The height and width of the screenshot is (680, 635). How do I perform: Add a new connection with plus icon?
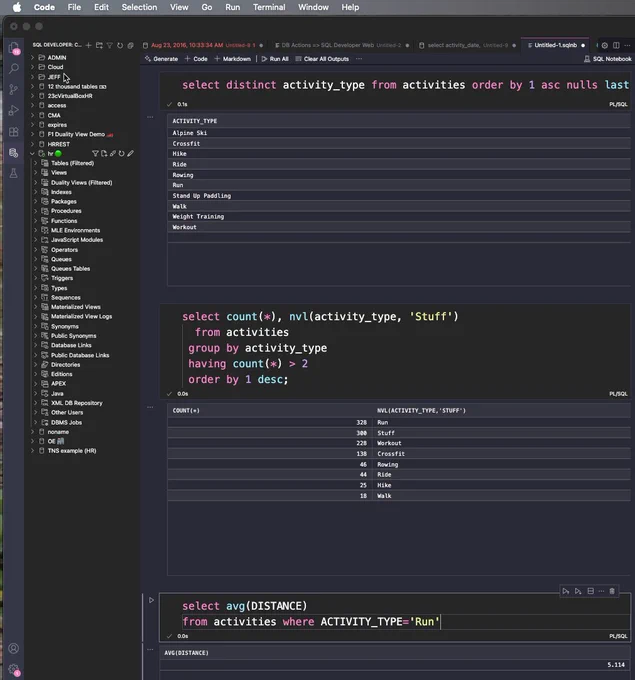pos(88,45)
